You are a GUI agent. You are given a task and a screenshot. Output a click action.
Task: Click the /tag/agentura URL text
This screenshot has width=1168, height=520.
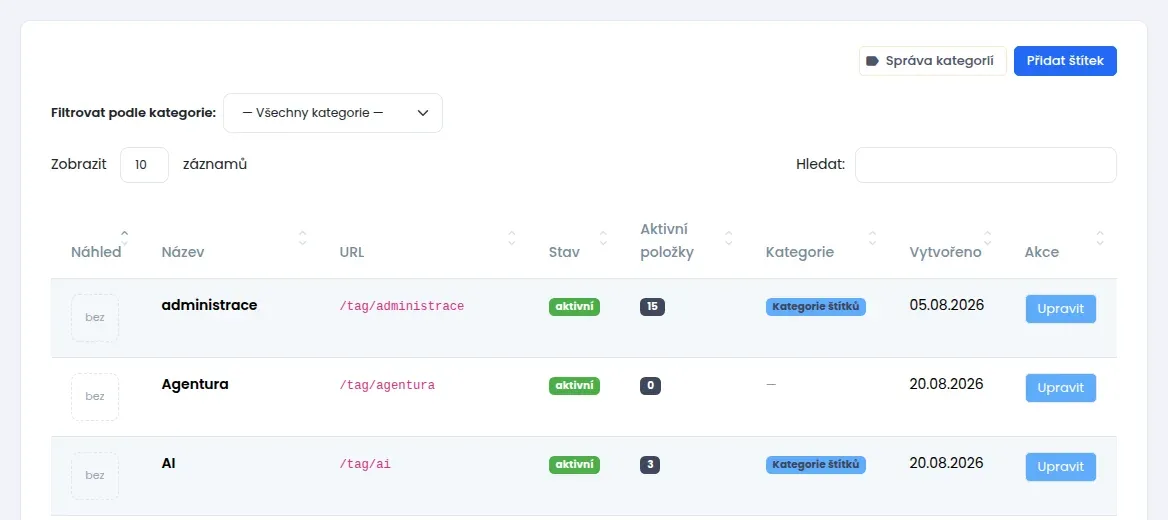[387, 385]
